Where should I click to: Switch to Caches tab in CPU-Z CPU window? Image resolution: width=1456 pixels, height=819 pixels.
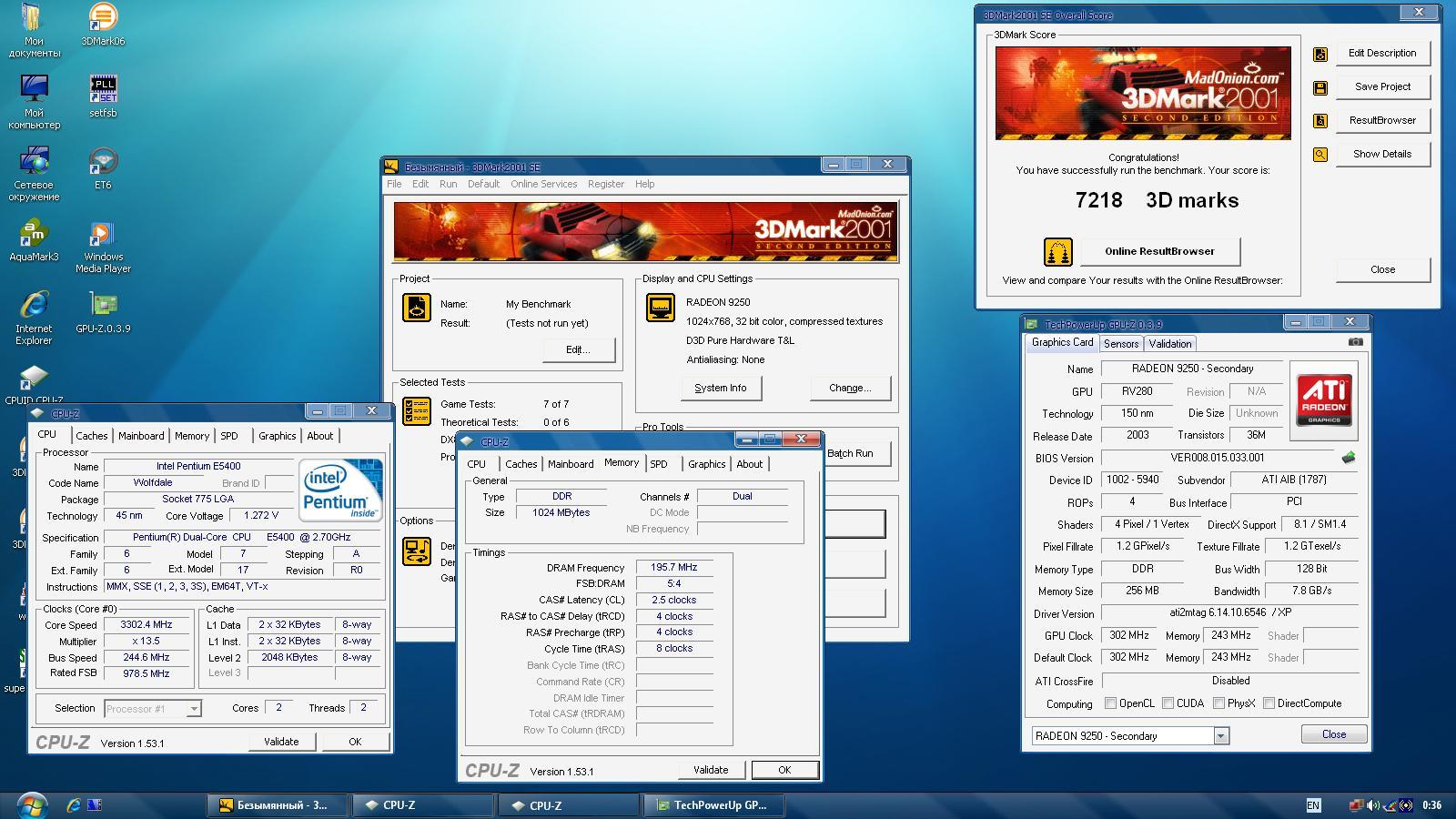(91, 436)
